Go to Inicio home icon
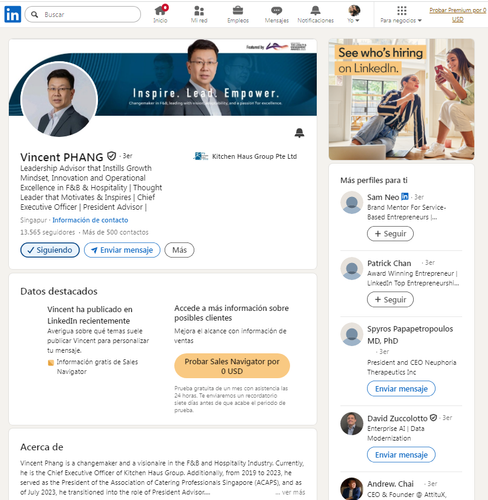 tap(160, 14)
